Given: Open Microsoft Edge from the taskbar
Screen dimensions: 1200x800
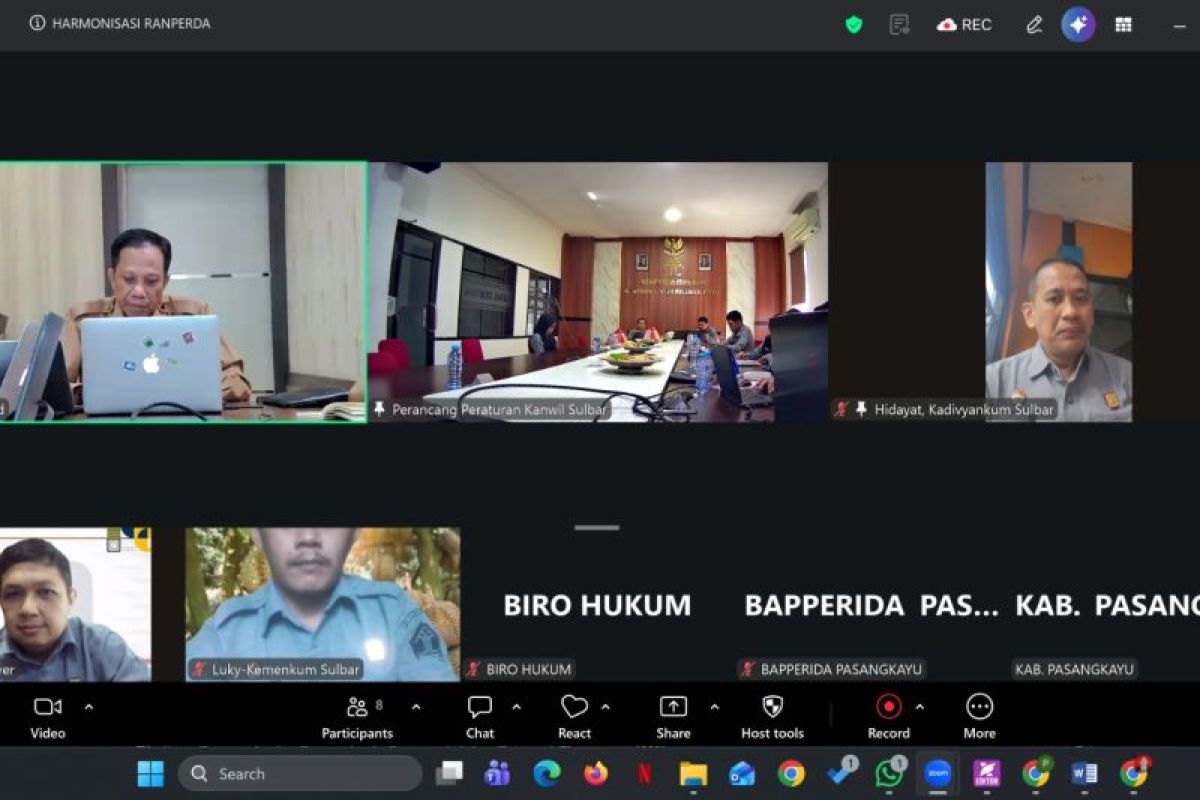Looking at the screenshot, I should 546,773.
